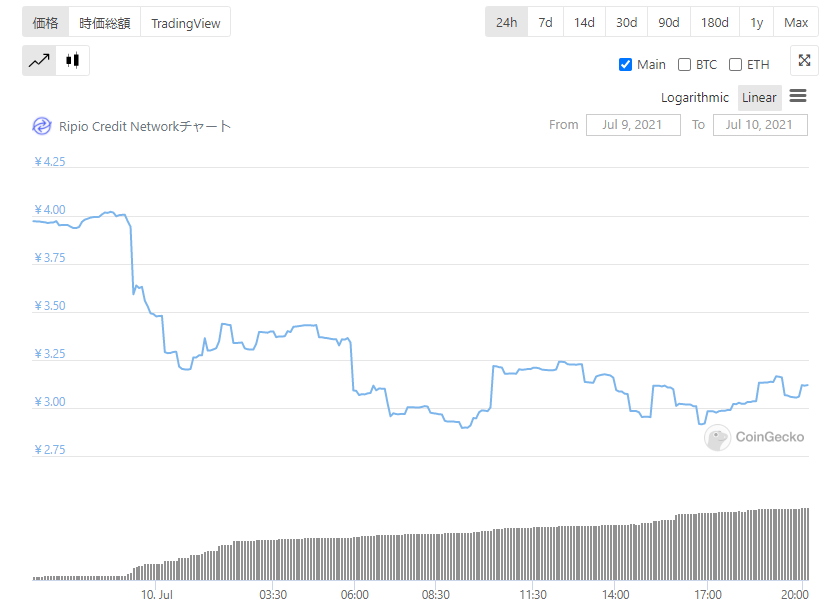This screenshot has height=613, width=837.
Task: Click Ripio Credit Network logo icon
Action: point(42,127)
